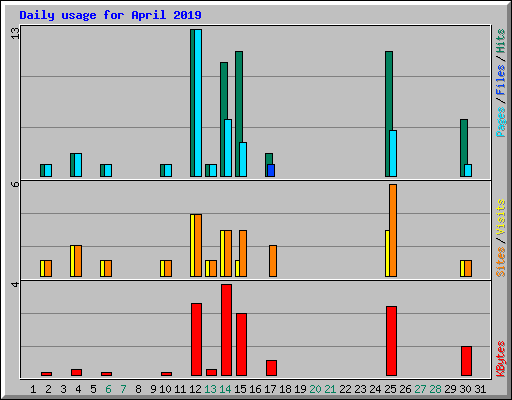512x400 pixels.
Task: Click the yellow Visits bar on day 25
Action: tap(387, 253)
